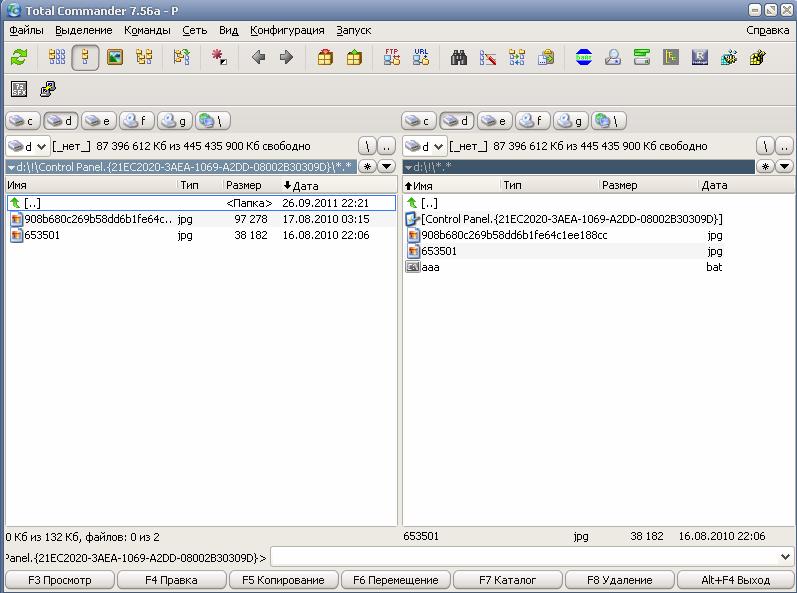Image resolution: width=797 pixels, height=593 pixels.
Task: Open the Команды menu
Action: click(147, 30)
